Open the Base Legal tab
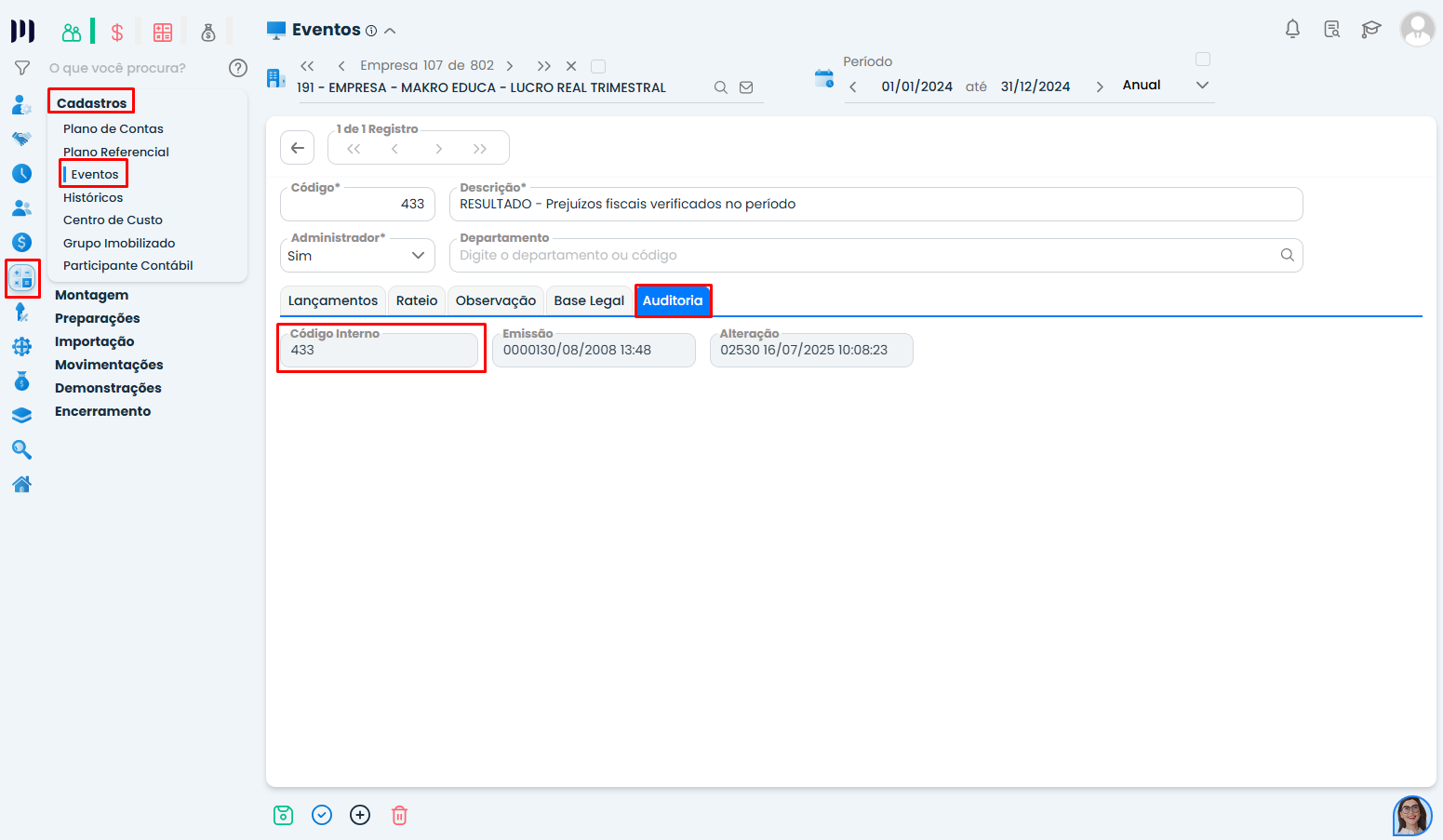 point(588,300)
